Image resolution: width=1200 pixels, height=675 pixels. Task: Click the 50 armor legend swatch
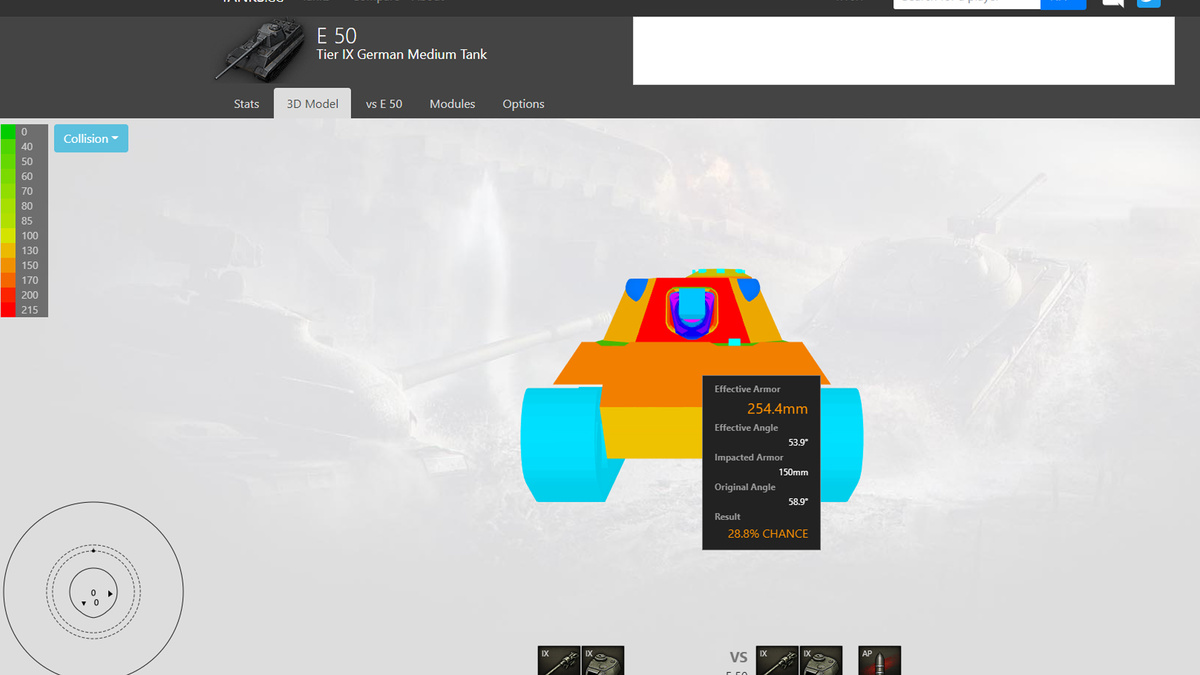[8, 162]
